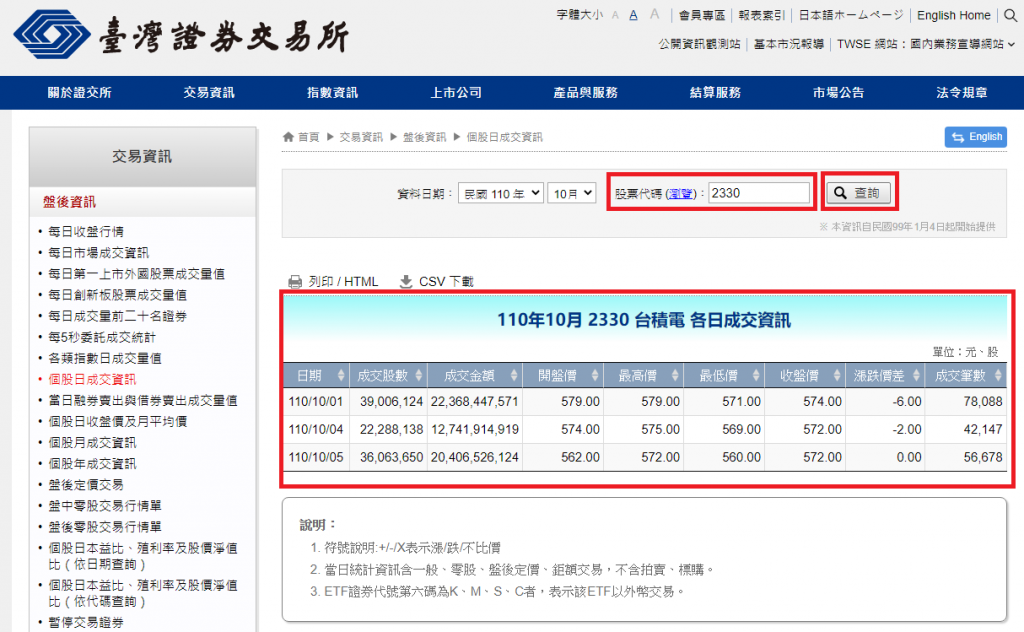The width and height of the screenshot is (1024, 632).
Task: Open 每日收盤行情 in sidebar
Action: pos(86,232)
